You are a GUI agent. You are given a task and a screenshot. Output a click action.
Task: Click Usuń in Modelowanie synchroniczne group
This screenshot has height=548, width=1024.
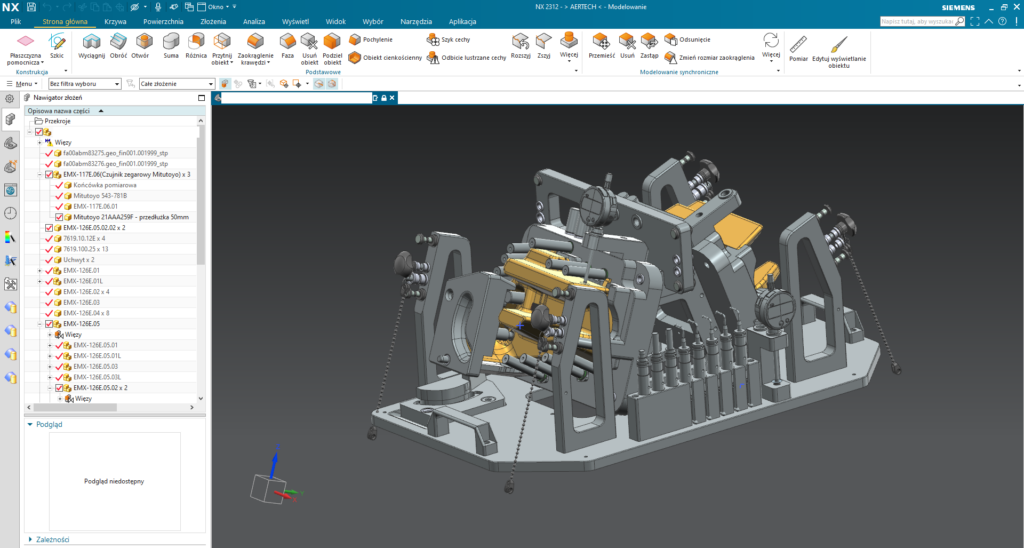pos(627,46)
